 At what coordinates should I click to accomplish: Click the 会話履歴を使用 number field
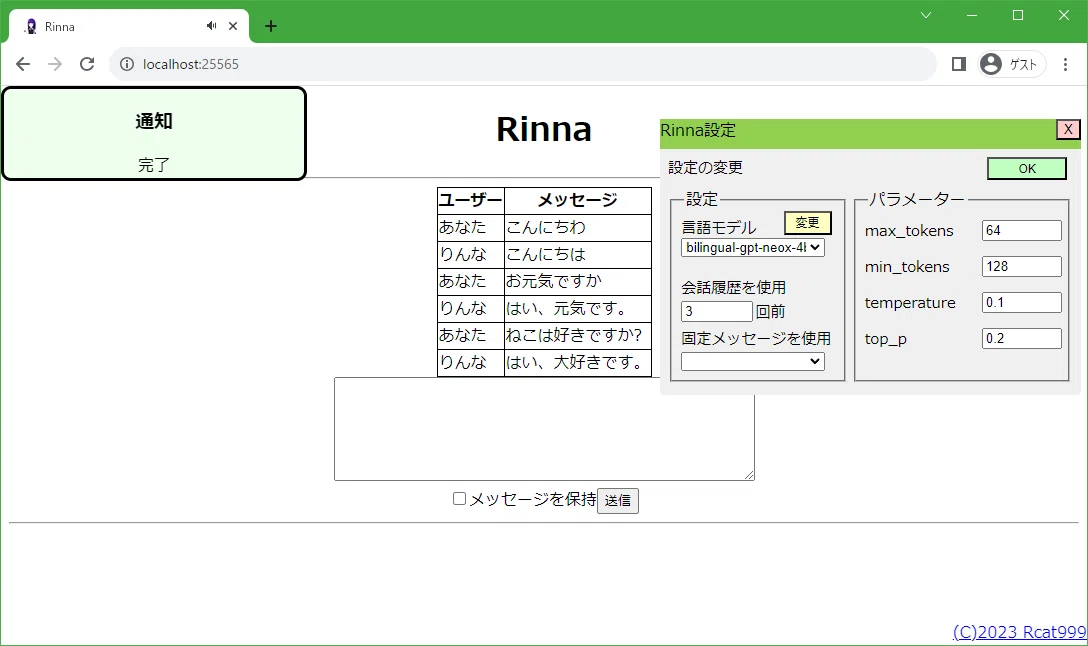pos(717,311)
